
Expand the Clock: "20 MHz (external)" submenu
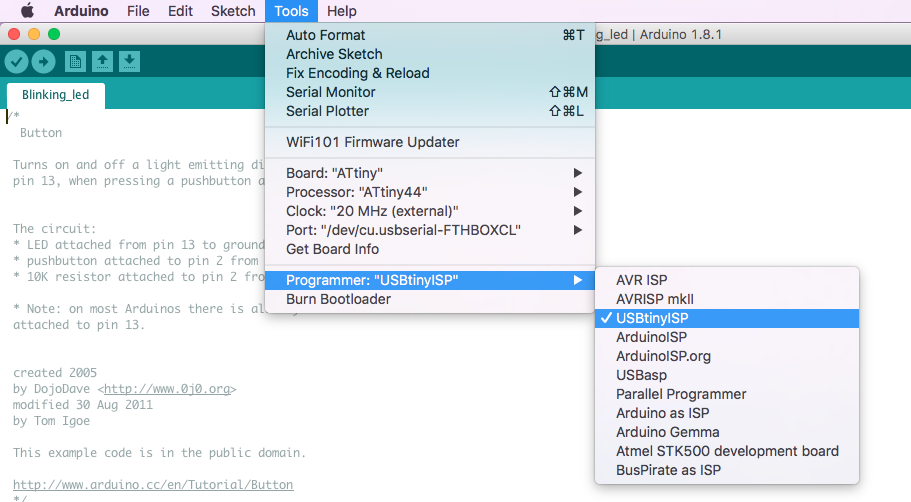tap(430, 211)
